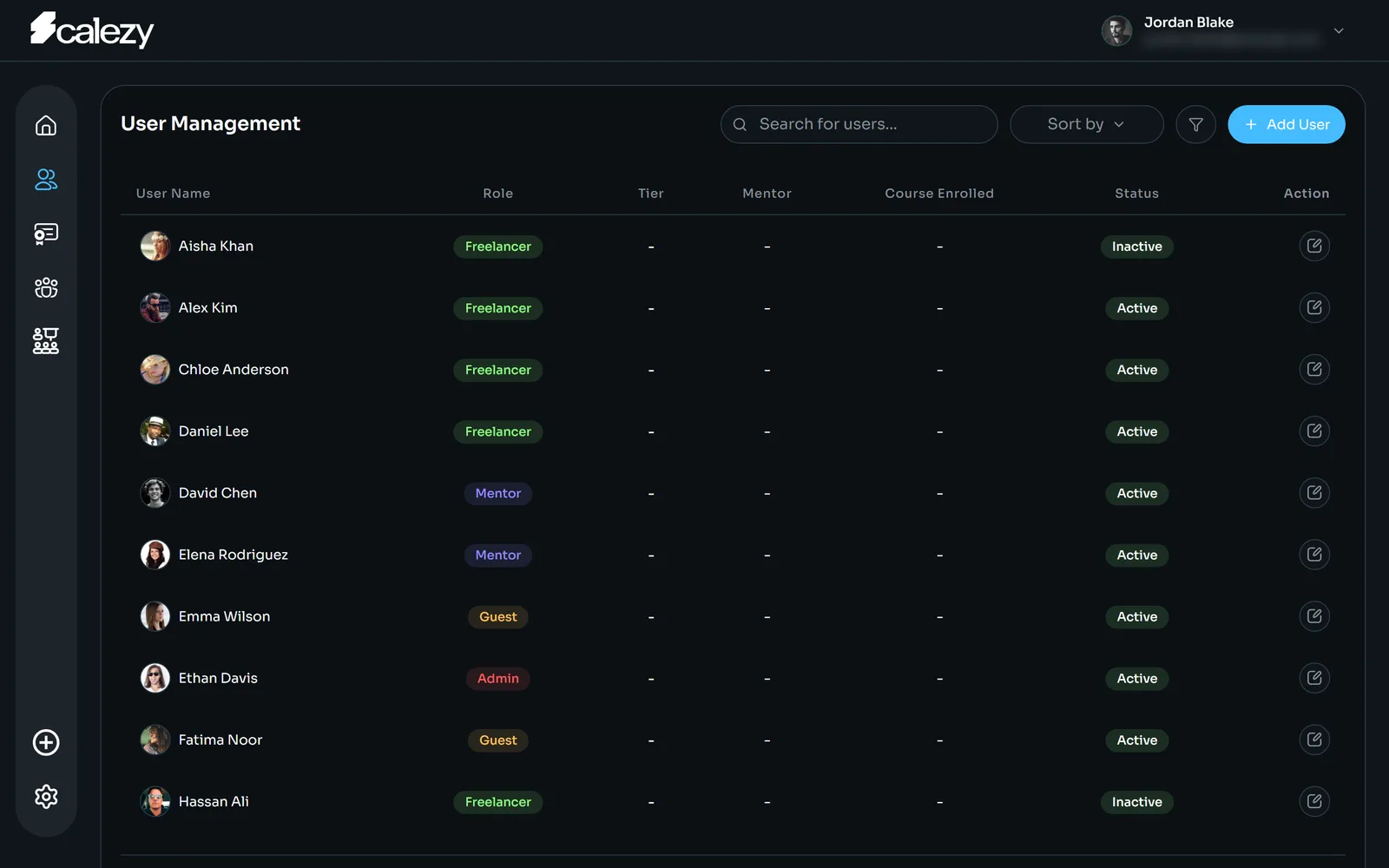Click Alex Kim's Active status badge
The height and width of the screenshot is (868, 1389).
[1136, 308]
